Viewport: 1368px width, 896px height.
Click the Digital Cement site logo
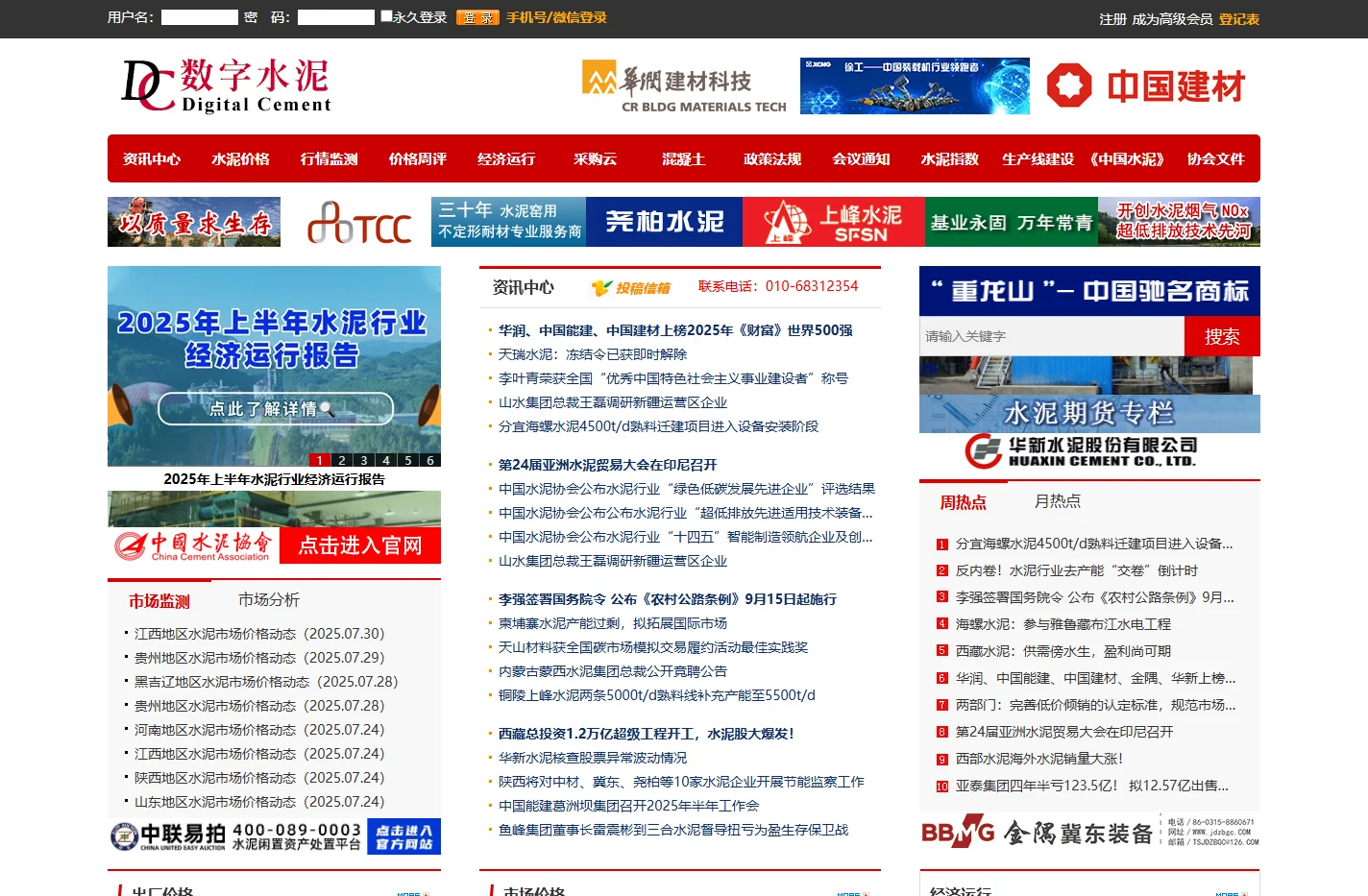coord(227,85)
